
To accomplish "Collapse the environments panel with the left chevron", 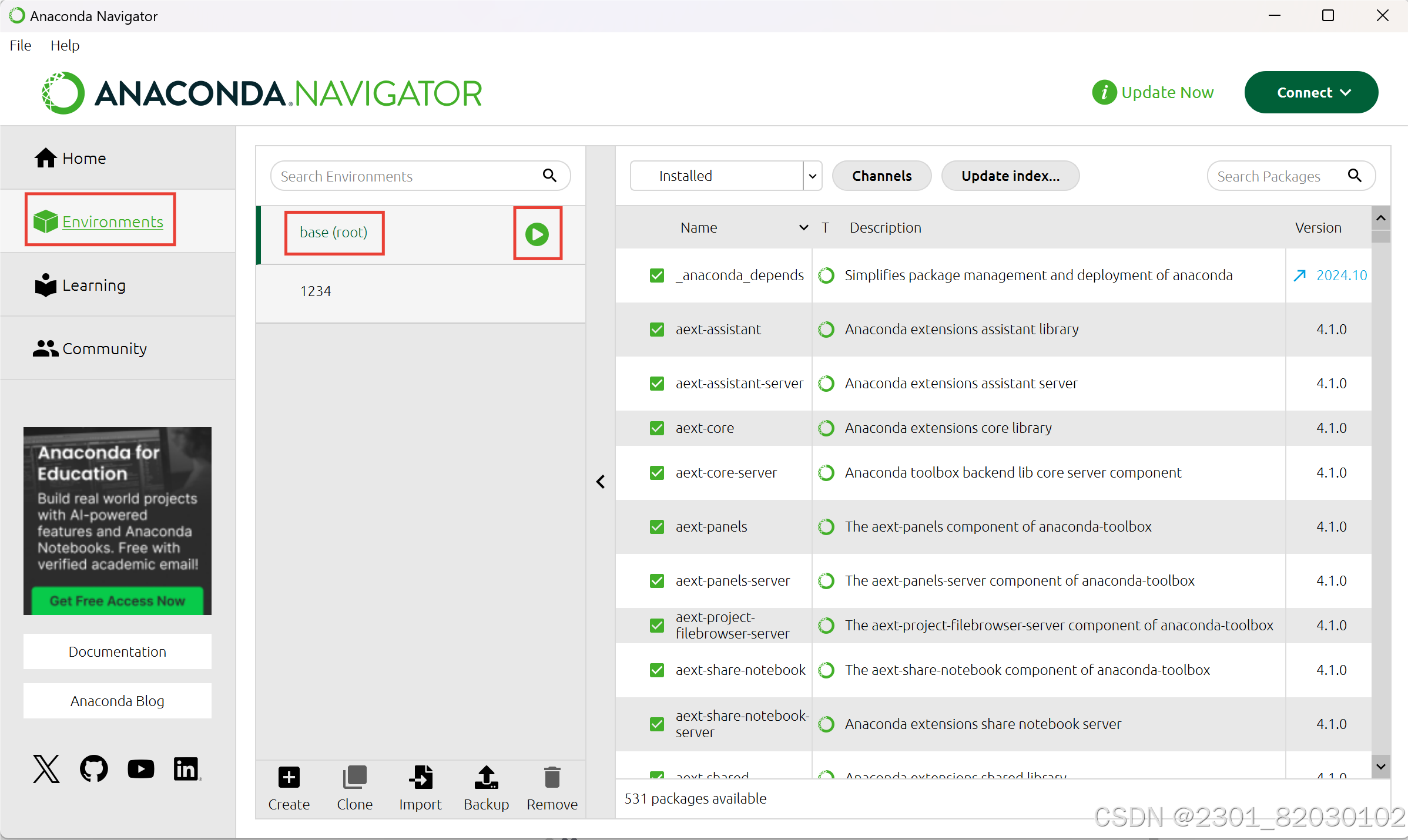I will click(601, 482).
